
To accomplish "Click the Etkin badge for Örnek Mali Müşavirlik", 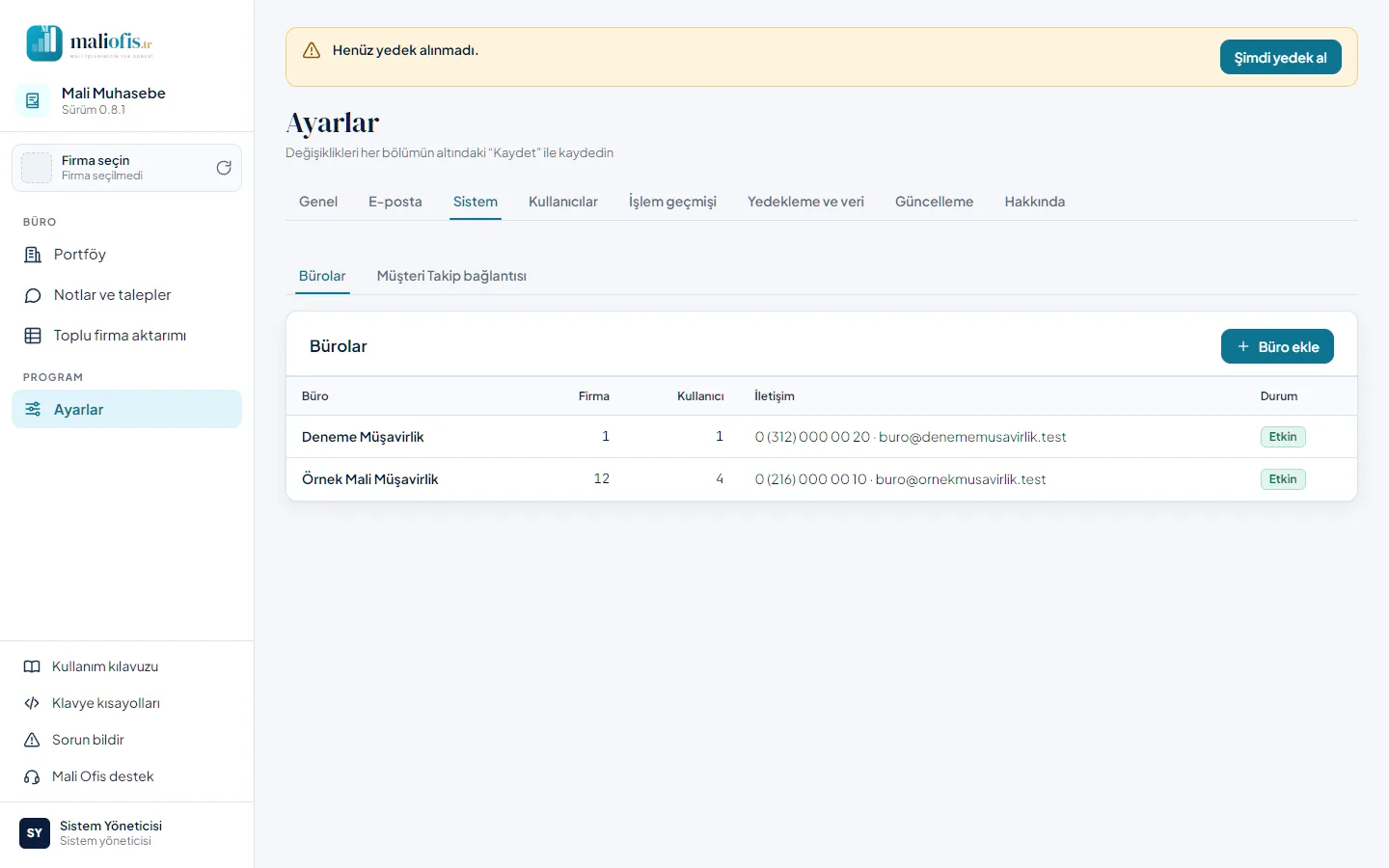I will point(1283,479).
